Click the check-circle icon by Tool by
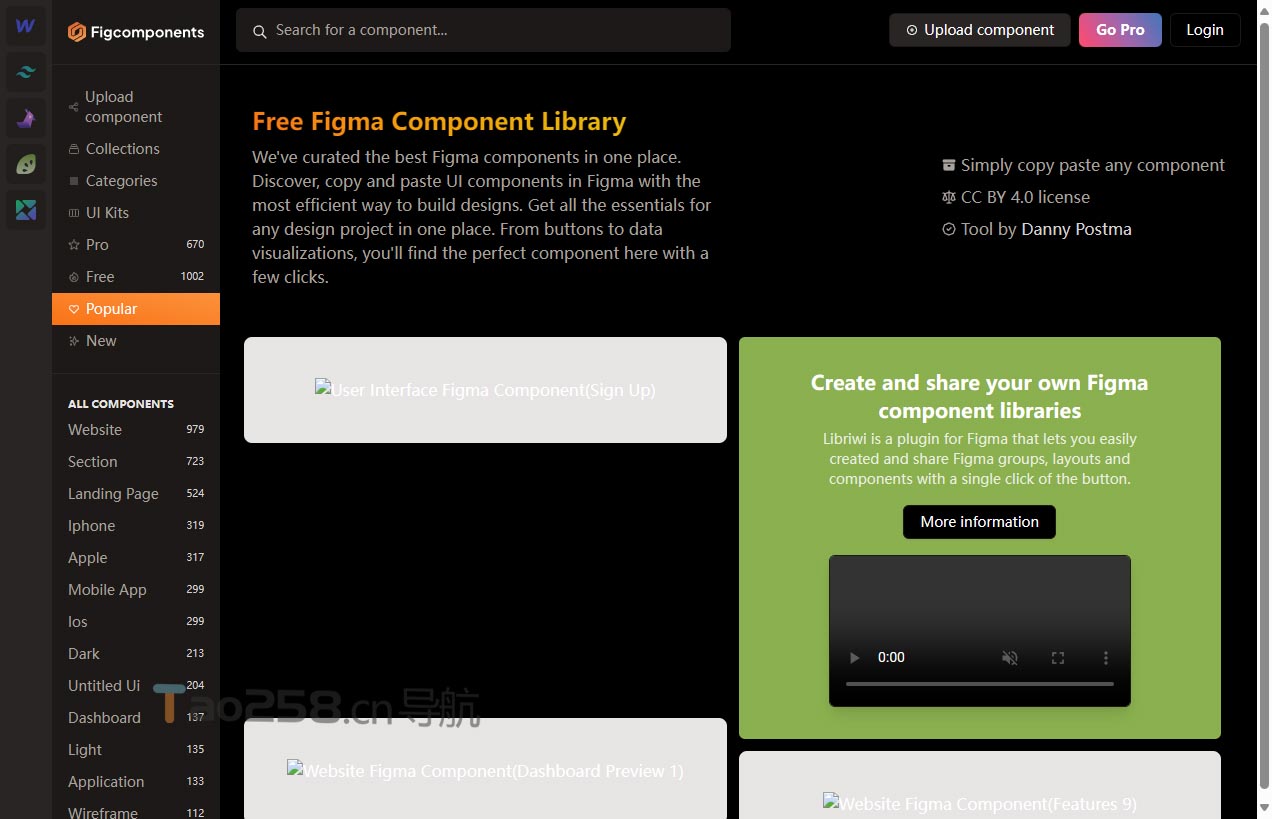 point(949,229)
